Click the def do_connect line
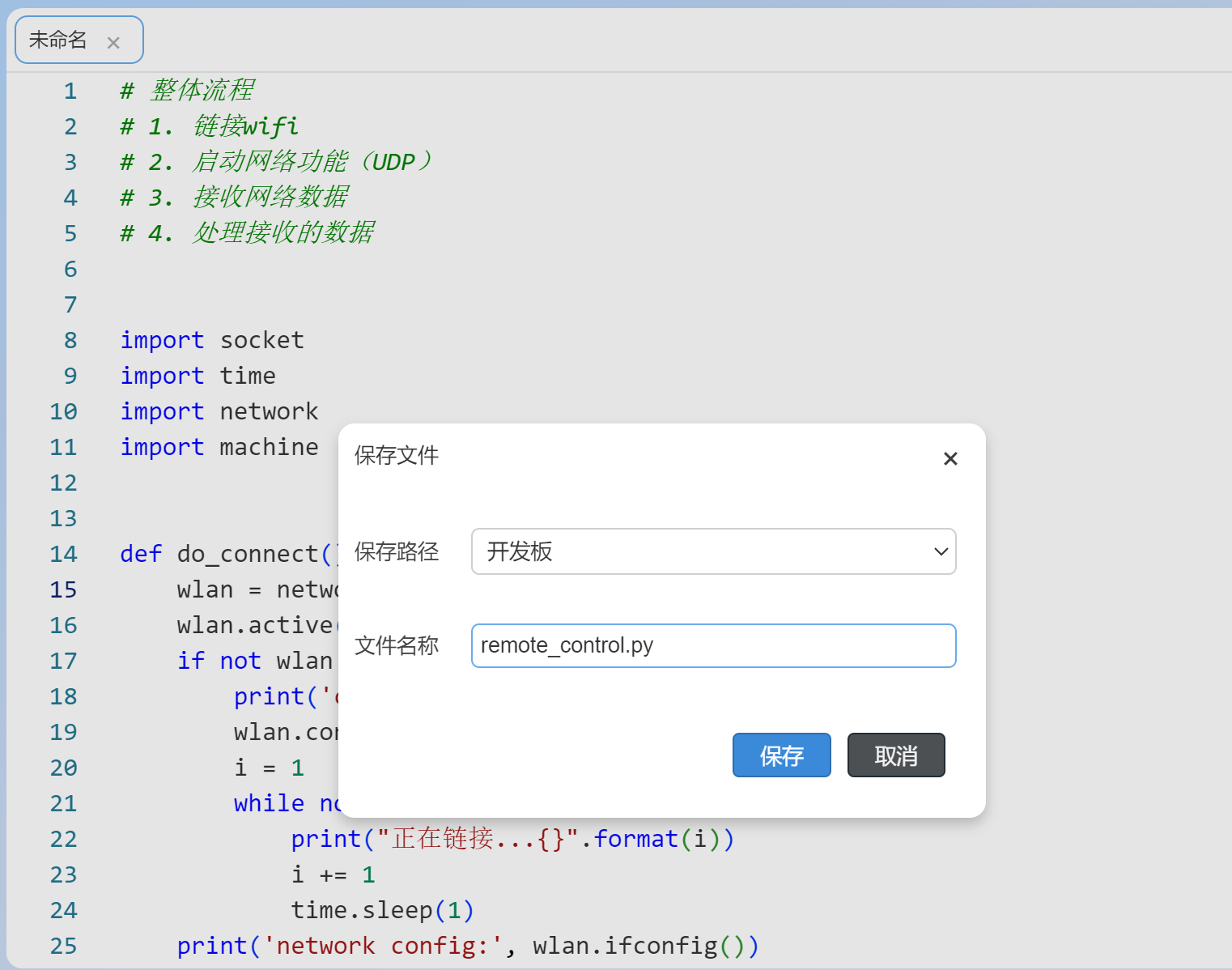This screenshot has height=970, width=1232. pos(229,554)
